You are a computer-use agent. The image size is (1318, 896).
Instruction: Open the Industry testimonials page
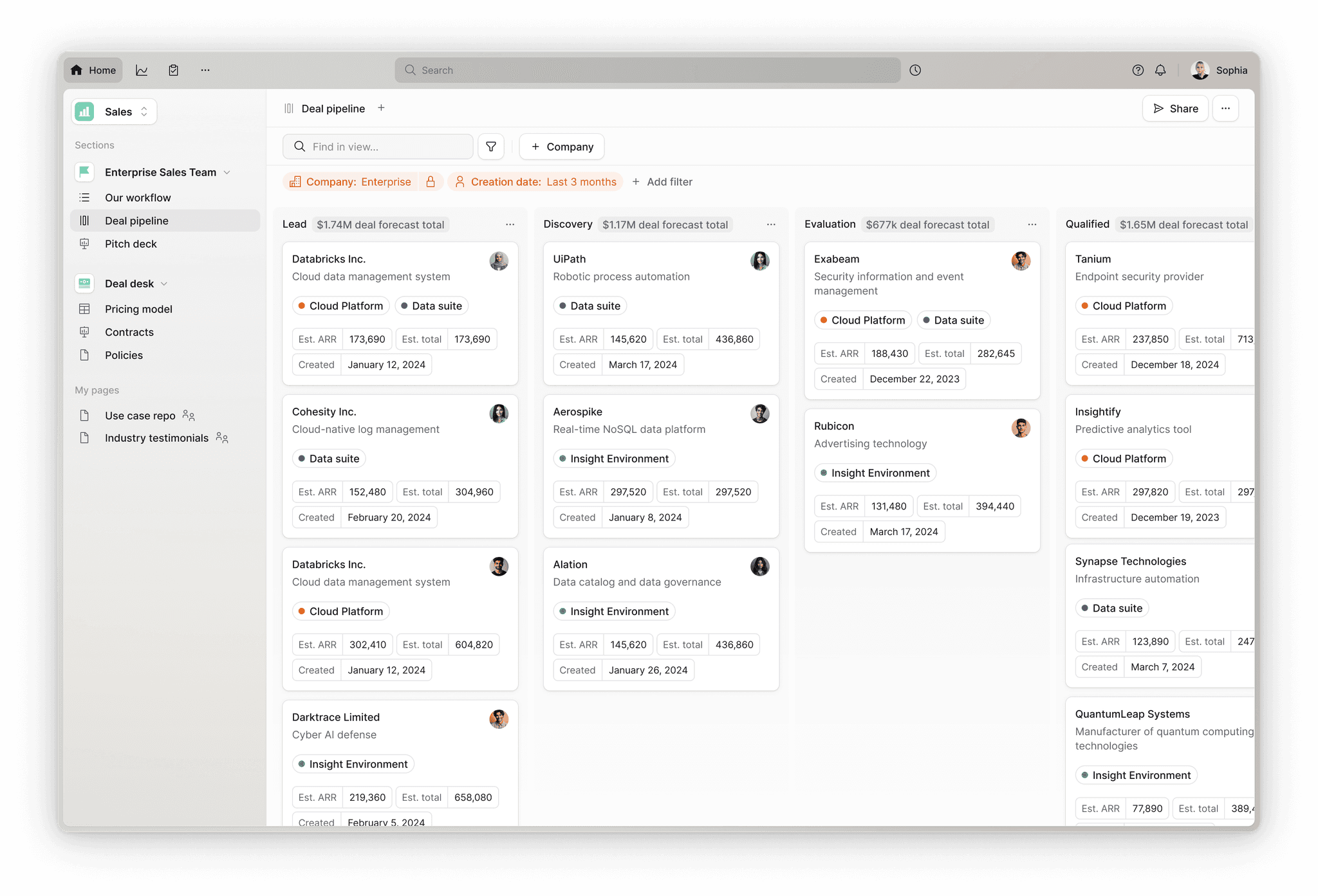tap(156, 438)
